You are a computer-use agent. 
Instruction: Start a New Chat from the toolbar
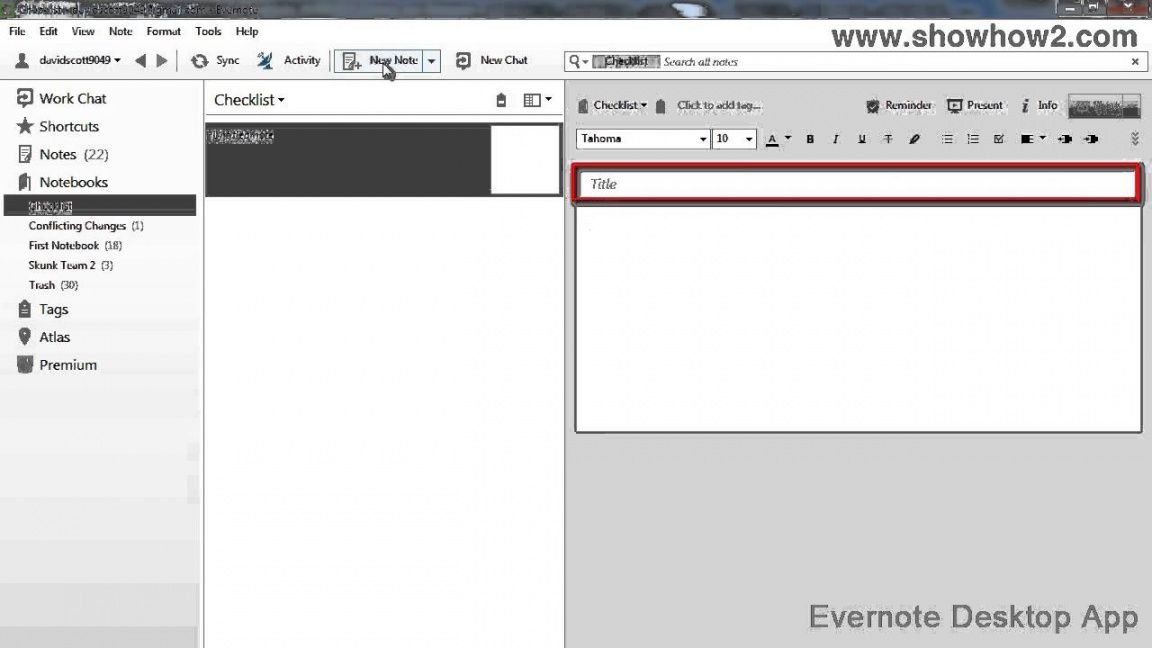click(463, 61)
